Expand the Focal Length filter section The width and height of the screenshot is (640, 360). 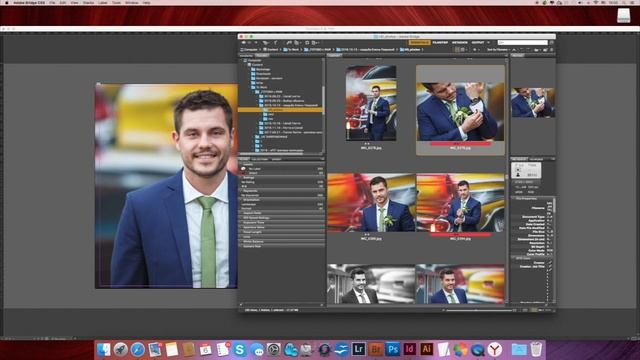282,232
